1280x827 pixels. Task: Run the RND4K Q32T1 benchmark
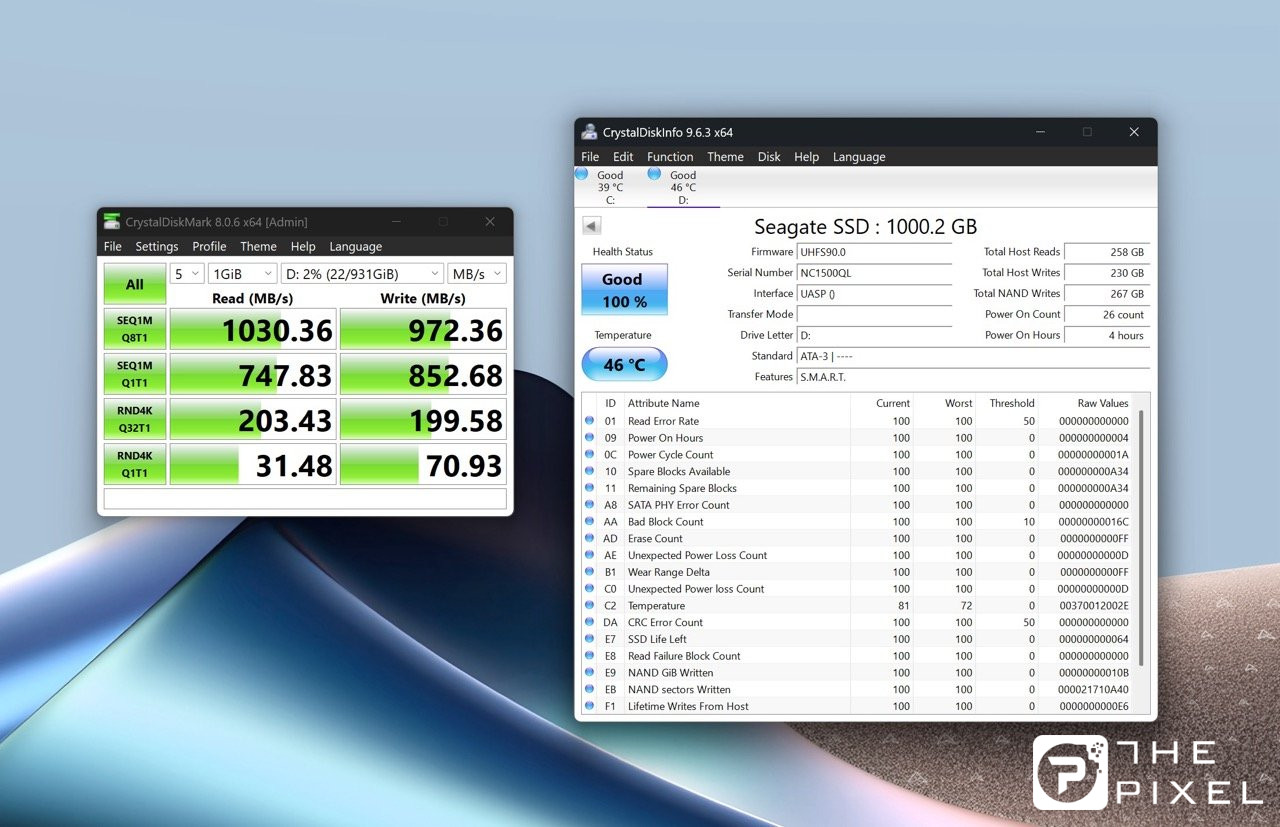tap(135, 420)
